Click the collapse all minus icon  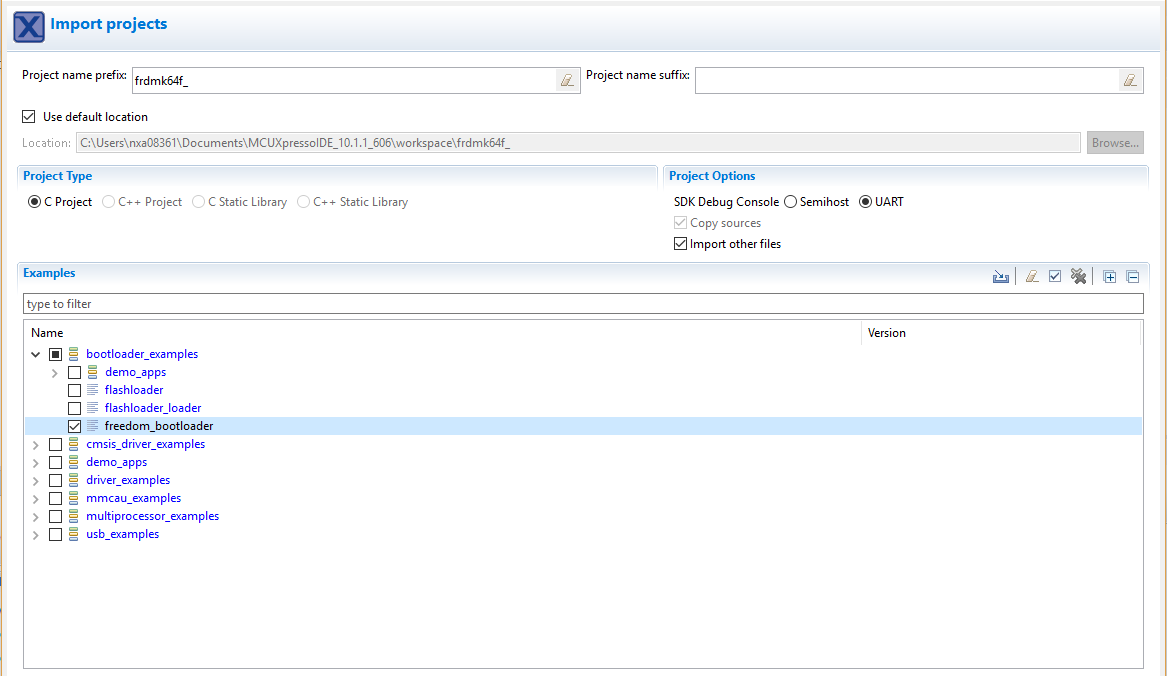[1133, 277]
